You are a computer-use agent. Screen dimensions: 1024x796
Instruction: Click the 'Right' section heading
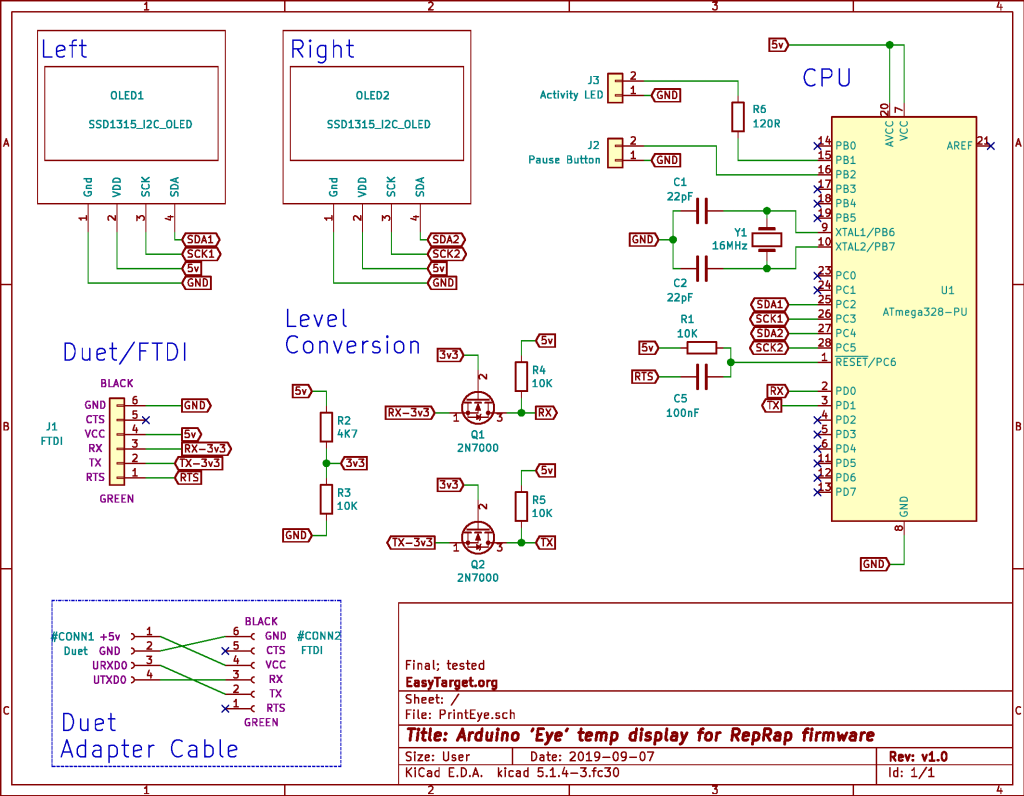tap(323, 50)
